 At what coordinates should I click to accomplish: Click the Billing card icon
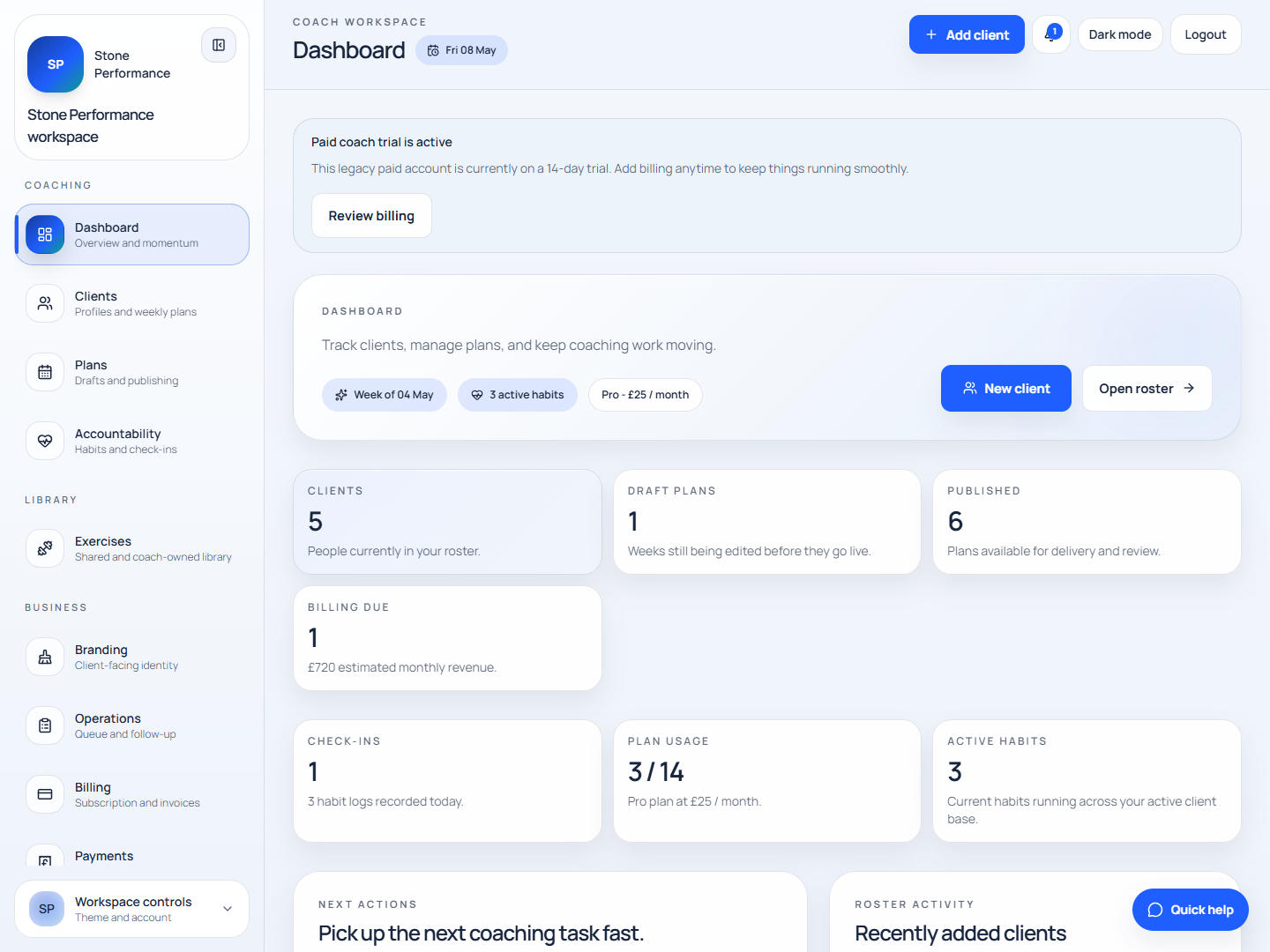pyautogui.click(x=45, y=794)
